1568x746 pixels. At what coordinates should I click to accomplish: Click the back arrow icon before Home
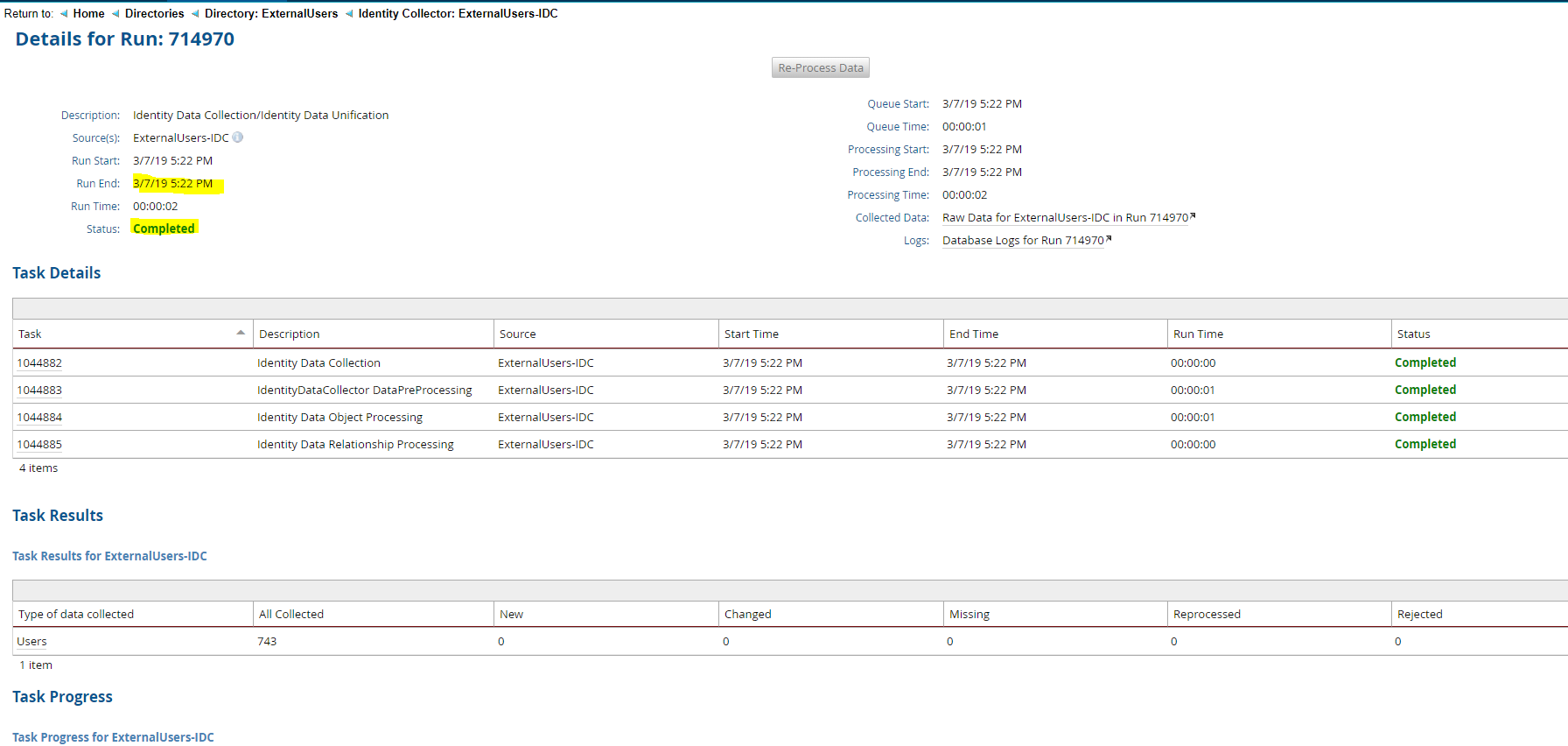[64, 14]
